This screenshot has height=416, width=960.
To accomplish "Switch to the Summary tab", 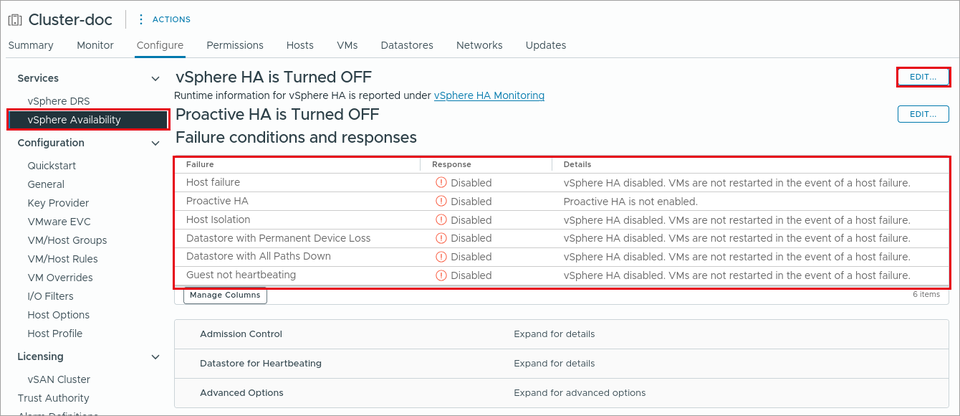I will [x=31, y=45].
